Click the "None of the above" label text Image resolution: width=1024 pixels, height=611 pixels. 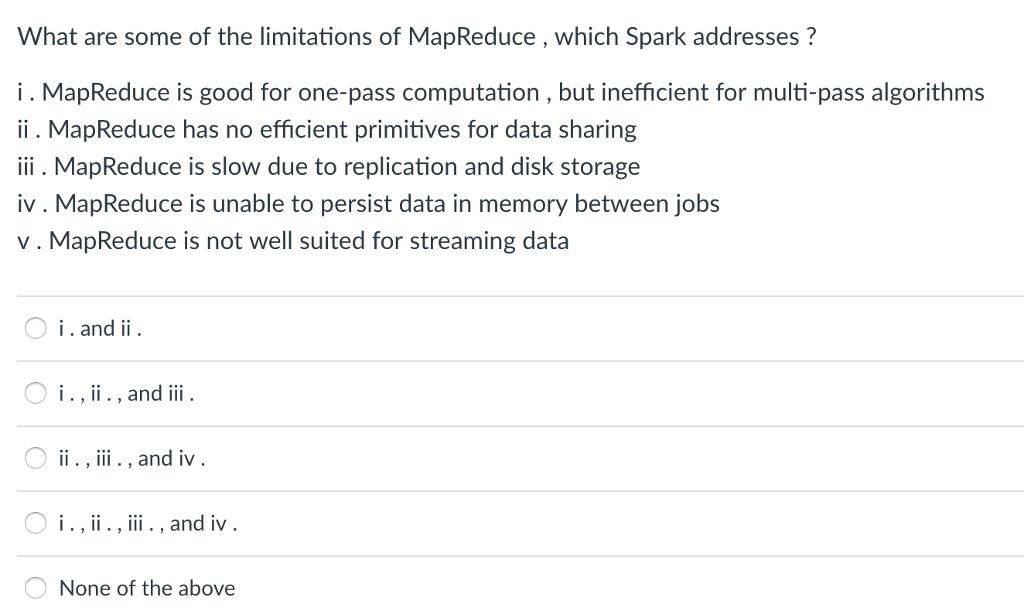click(x=147, y=588)
